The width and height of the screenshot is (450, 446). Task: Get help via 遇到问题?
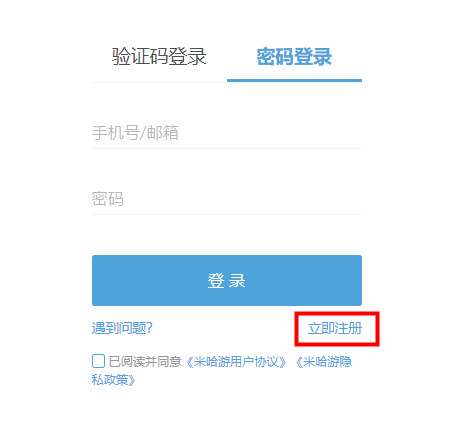point(122,328)
